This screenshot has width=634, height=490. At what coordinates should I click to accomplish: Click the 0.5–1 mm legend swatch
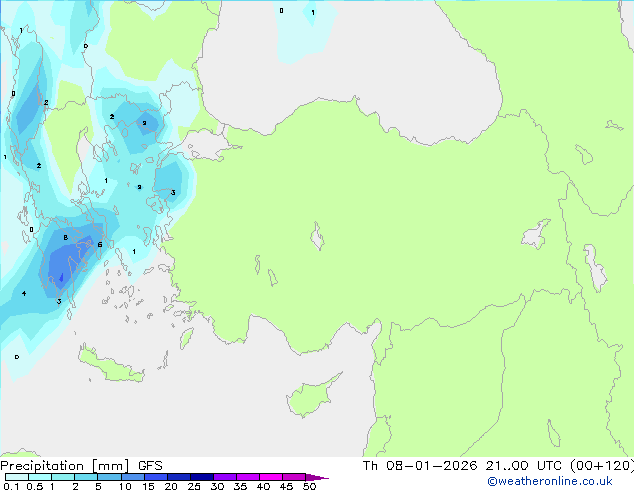pos(40,477)
